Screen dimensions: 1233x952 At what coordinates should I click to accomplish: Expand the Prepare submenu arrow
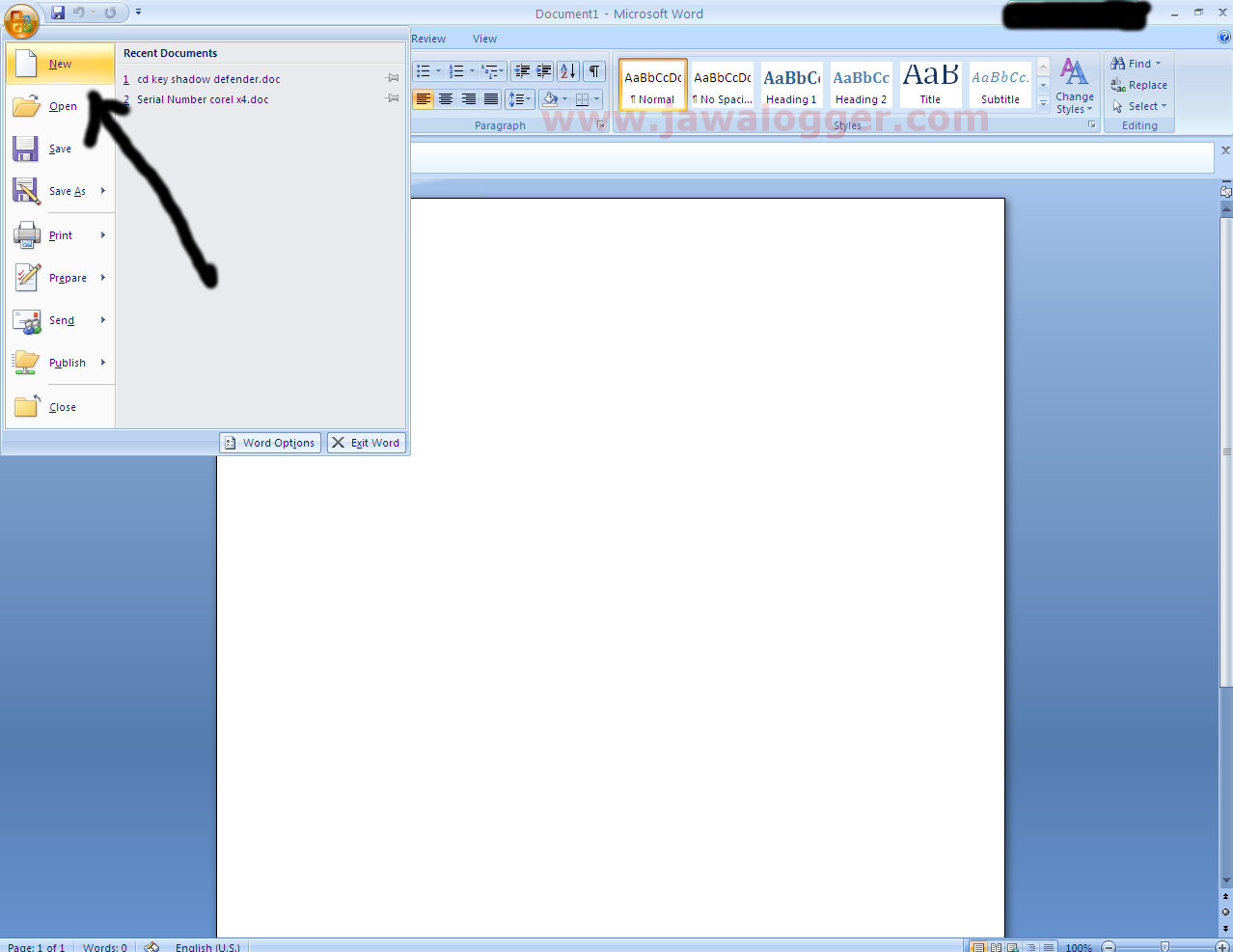[103, 278]
